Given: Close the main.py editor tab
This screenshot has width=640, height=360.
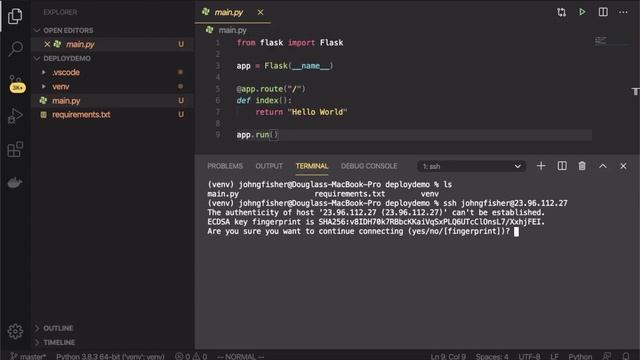Looking at the screenshot, I should (260, 13).
